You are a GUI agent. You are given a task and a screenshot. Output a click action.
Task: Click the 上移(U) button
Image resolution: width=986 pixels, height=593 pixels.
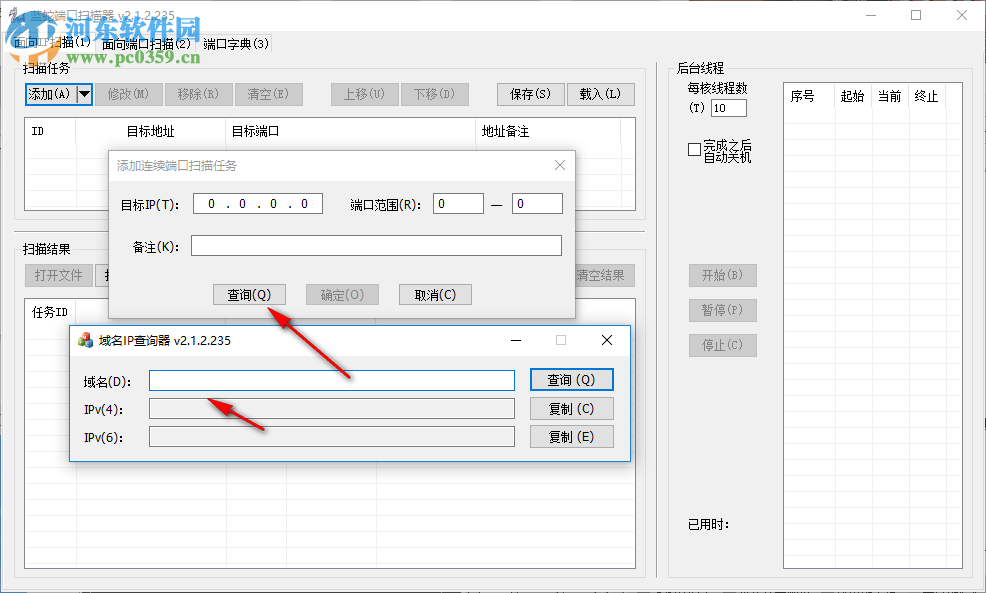tap(365, 94)
